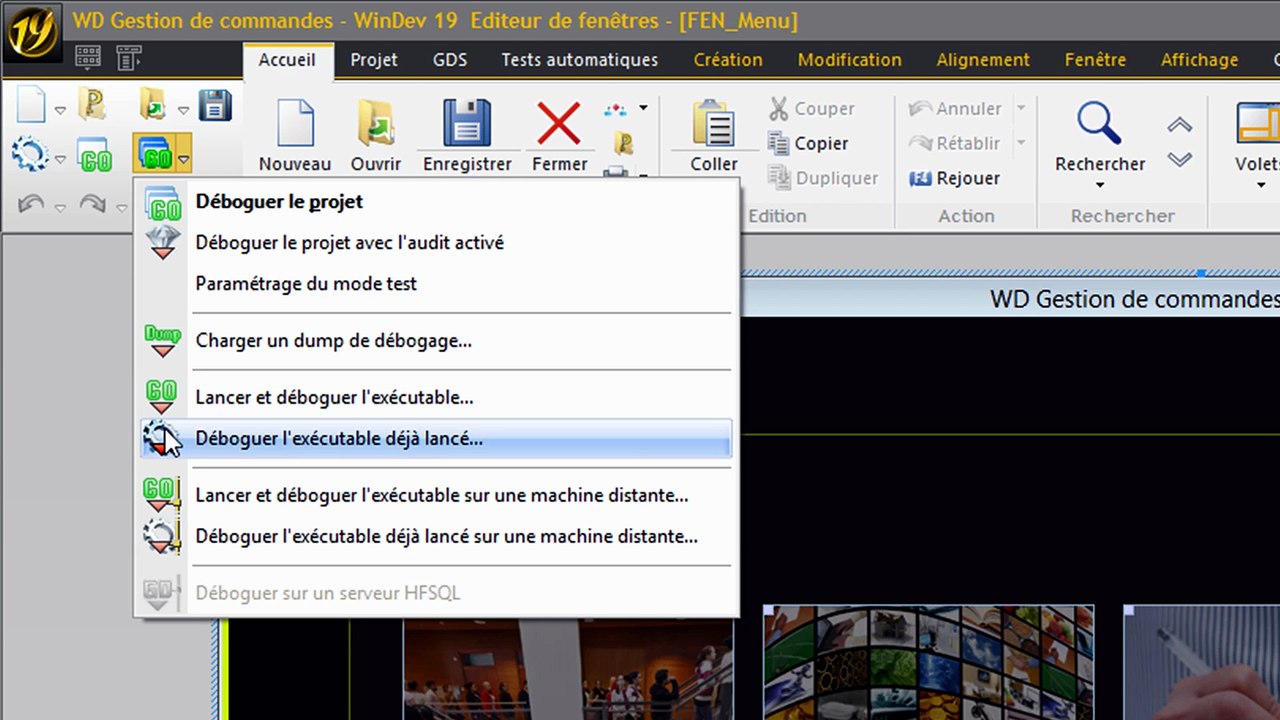Viewport: 1280px width, 720px height.
Task: Open the Création ribbon tab
Action: coord(728,60)
